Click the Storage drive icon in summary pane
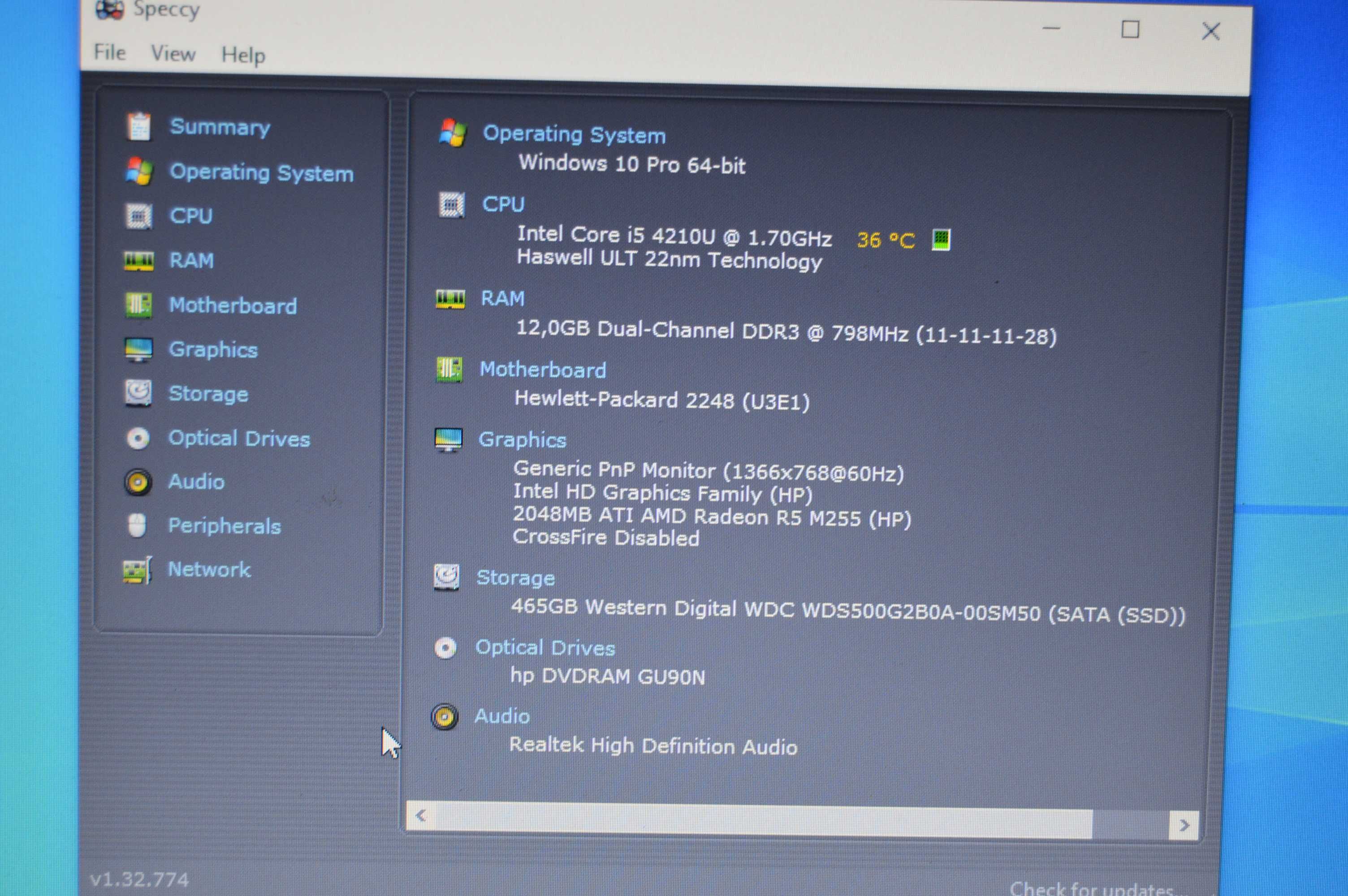 pyautogui.click(x=446, y=577)
